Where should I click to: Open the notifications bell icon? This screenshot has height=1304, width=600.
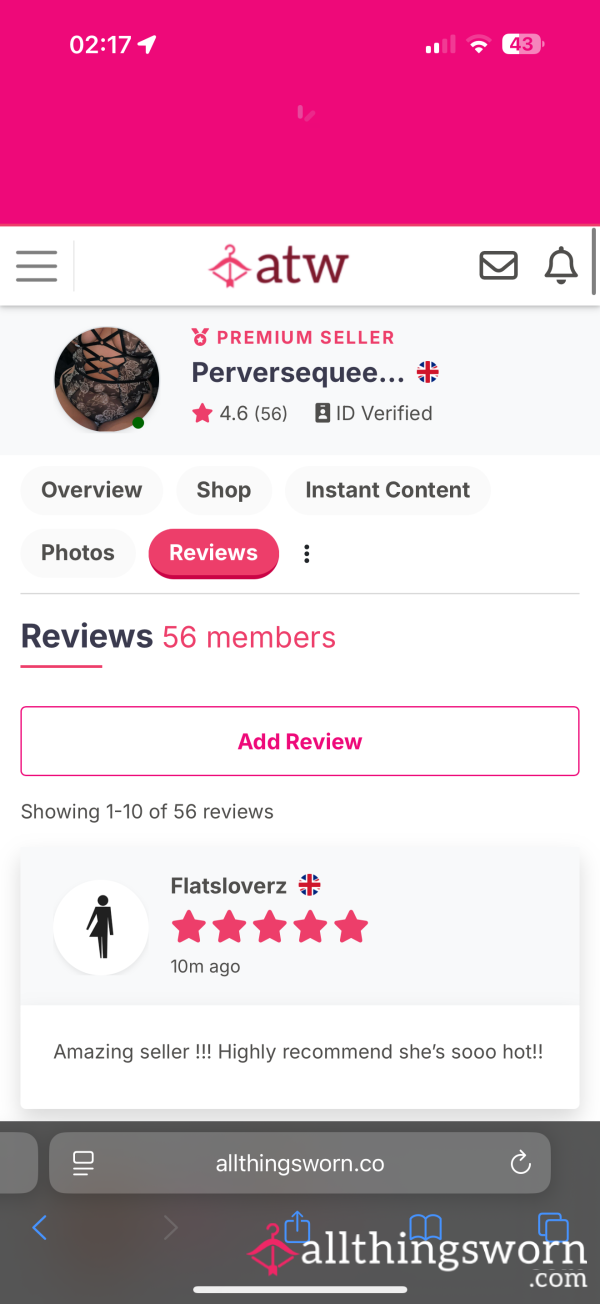click(x=561, y=266)
